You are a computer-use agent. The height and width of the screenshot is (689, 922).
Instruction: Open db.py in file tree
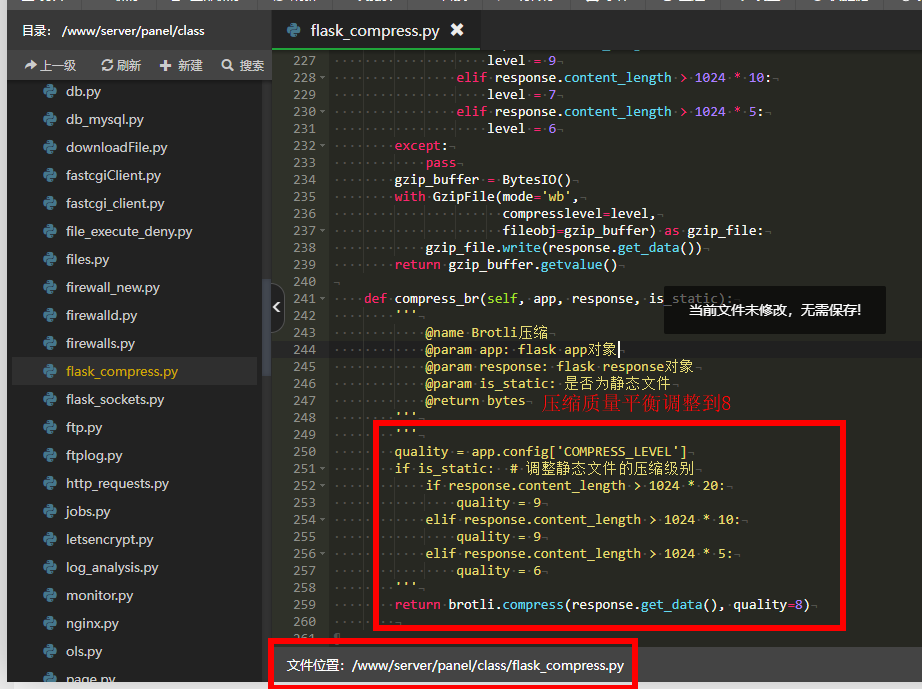coord(83,91)
